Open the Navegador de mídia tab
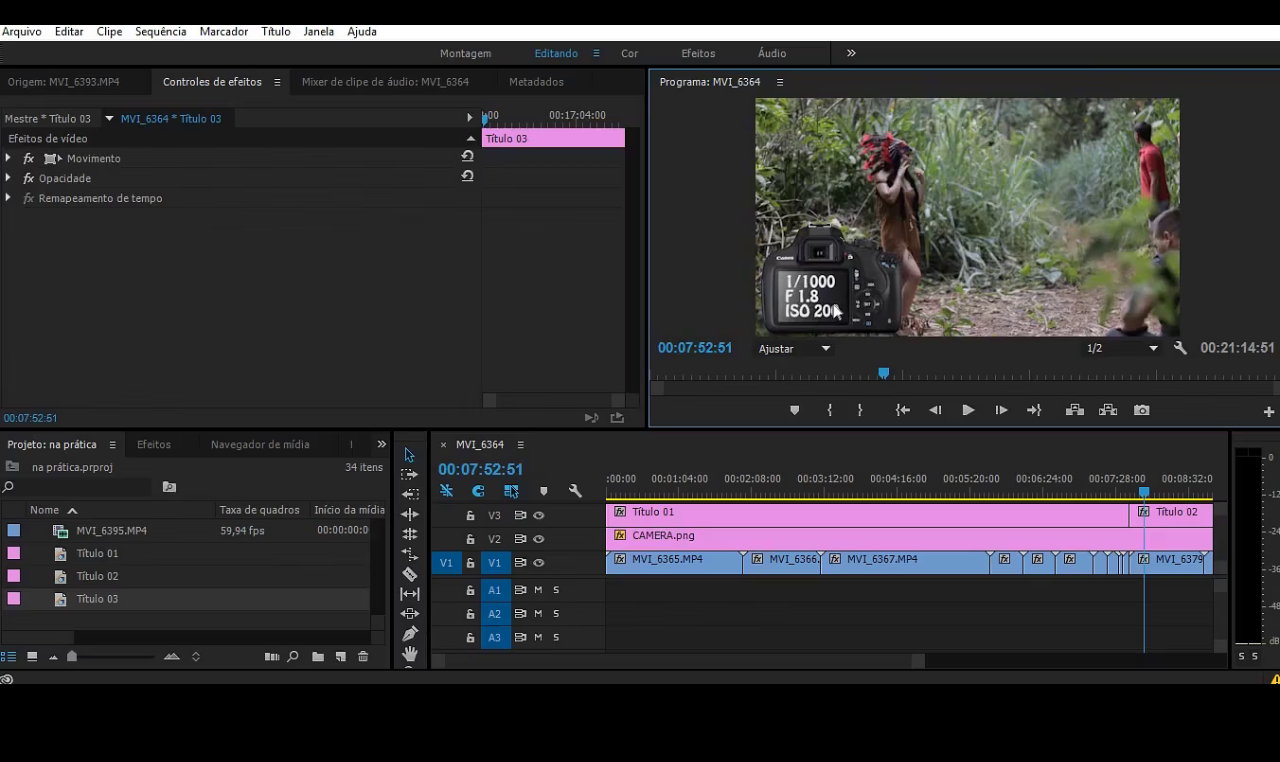This screenshot has width=1280, height=762. (x=260, y=444)
